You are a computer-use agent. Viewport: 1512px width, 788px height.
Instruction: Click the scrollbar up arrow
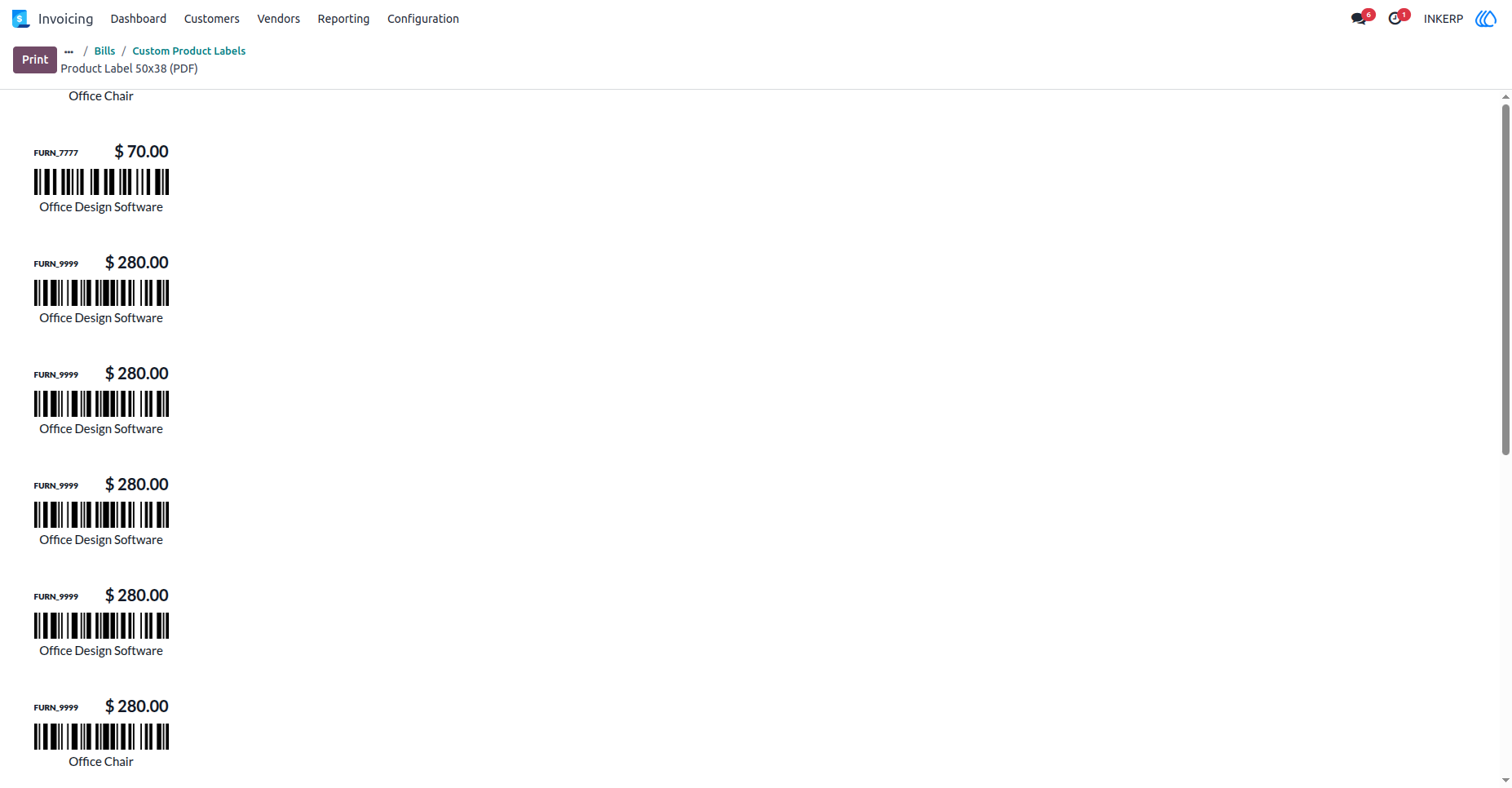(x=1505, y=96)
